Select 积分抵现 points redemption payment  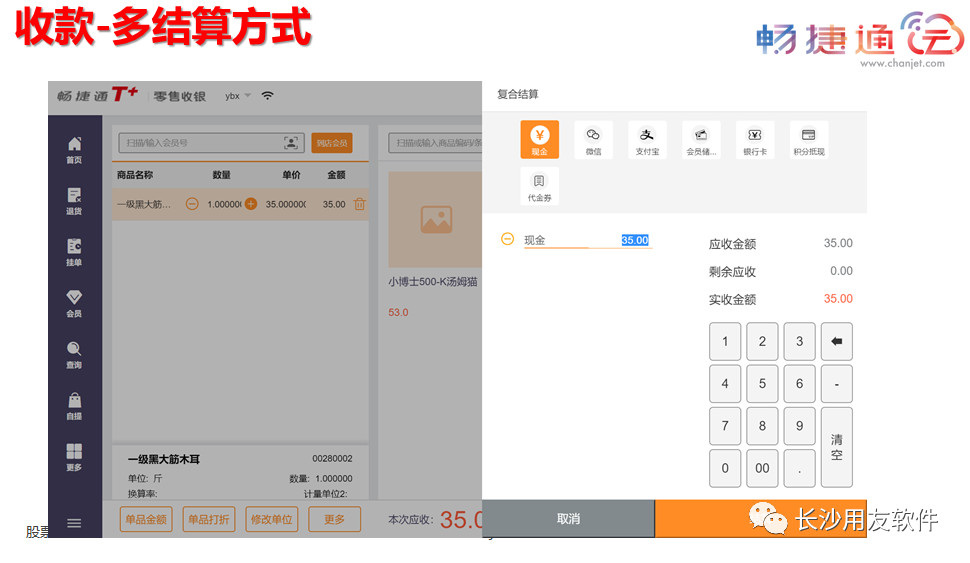click(809, 140)
